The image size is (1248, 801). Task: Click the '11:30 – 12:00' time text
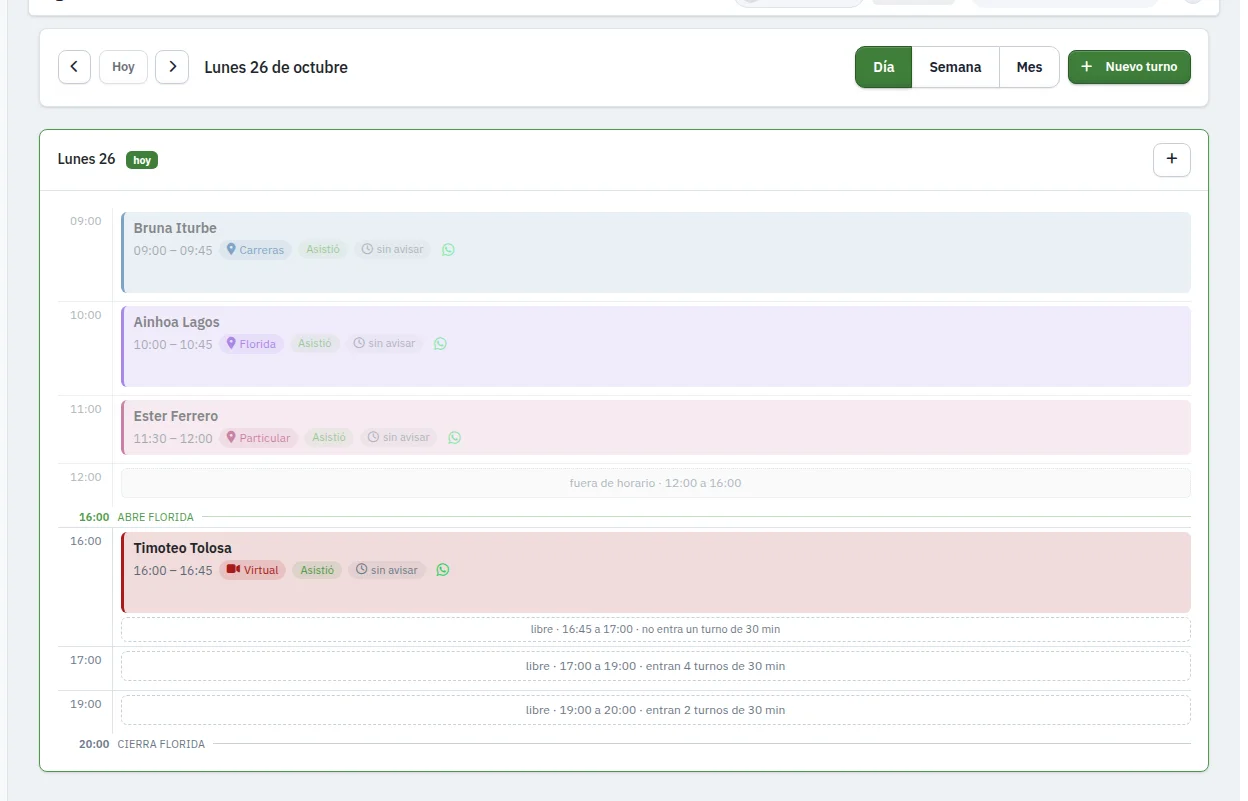[173, 438]
